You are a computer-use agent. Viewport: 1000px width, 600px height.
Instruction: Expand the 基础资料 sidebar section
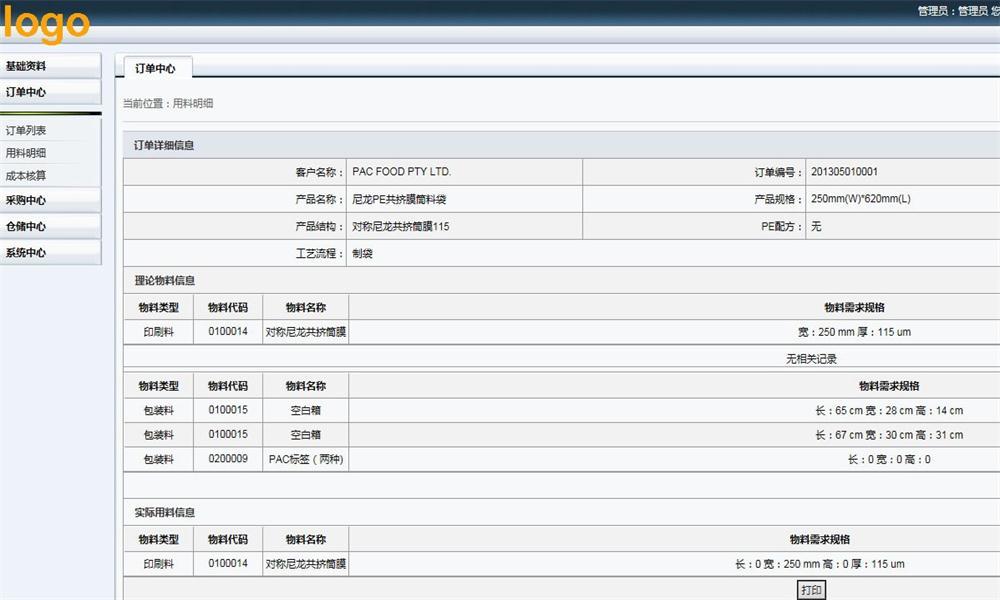(50, 66)
